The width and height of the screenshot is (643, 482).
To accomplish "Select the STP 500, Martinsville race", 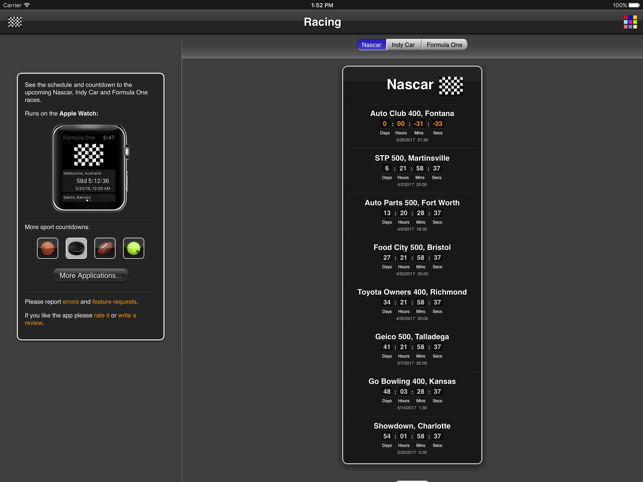I will tap(412, 171).
